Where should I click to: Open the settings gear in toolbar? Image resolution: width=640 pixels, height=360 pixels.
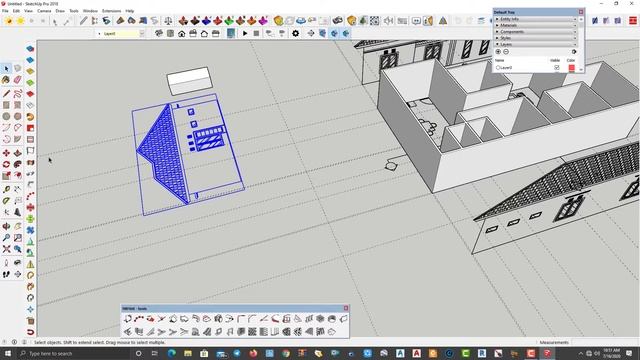pos(296,33)
